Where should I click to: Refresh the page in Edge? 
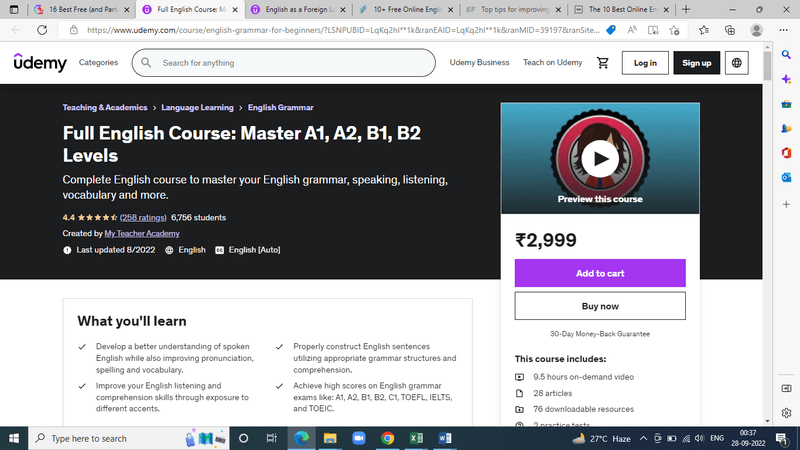[42, 30]
